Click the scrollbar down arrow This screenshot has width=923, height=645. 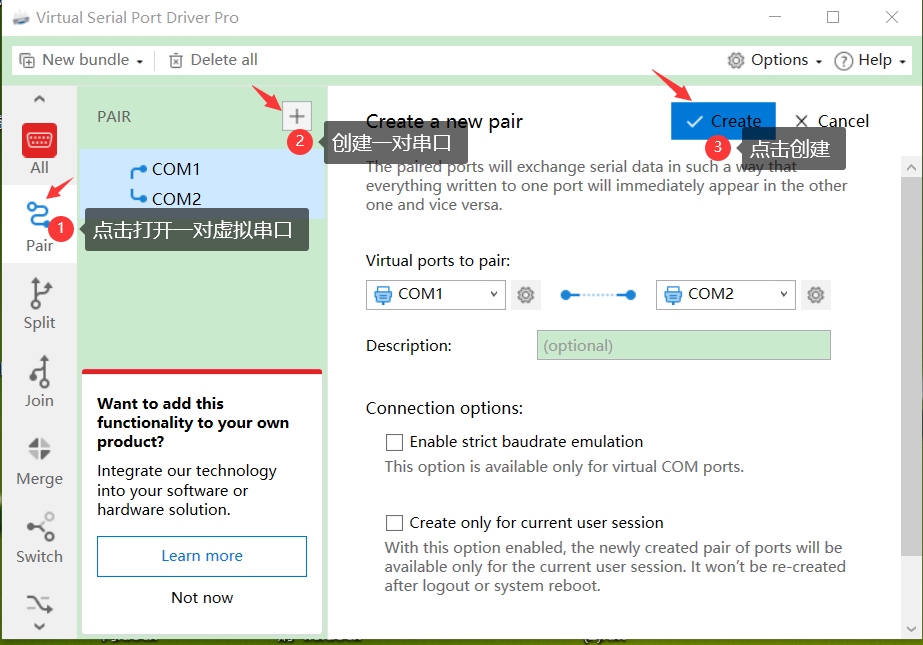911,629
